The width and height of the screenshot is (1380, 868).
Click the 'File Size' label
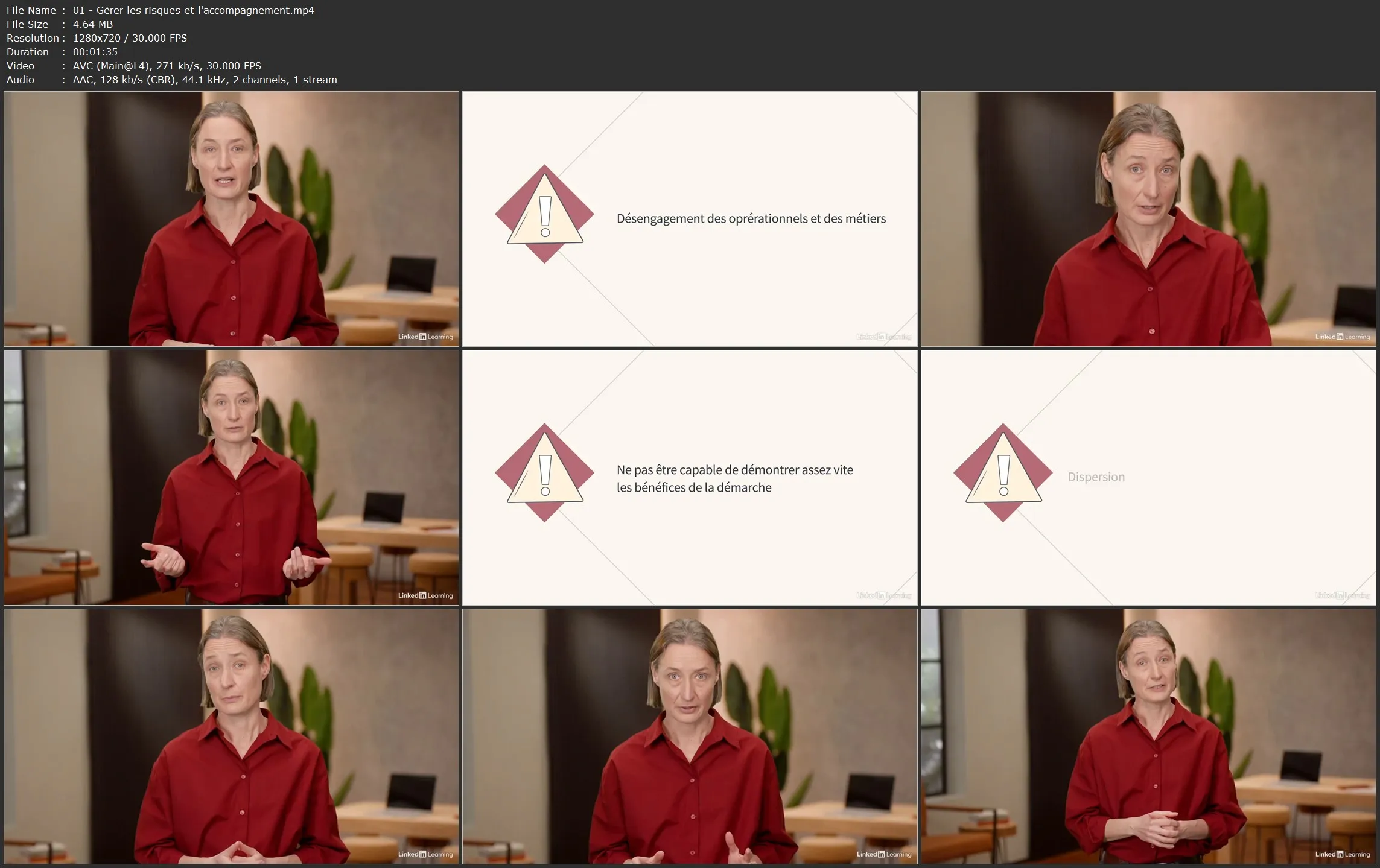click(27, 24)
